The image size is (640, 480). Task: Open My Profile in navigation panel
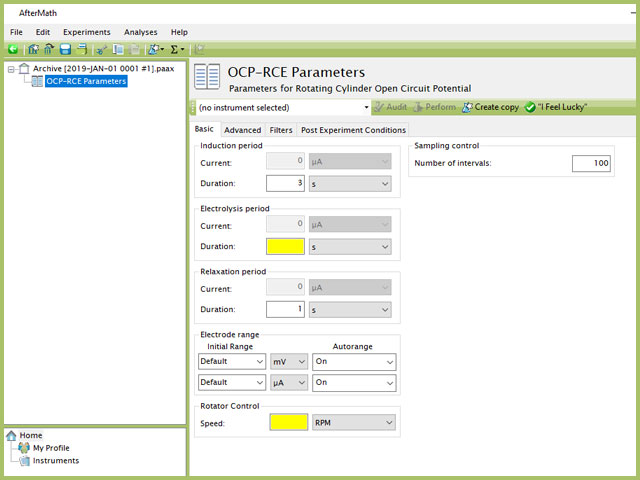coord(51,448)
